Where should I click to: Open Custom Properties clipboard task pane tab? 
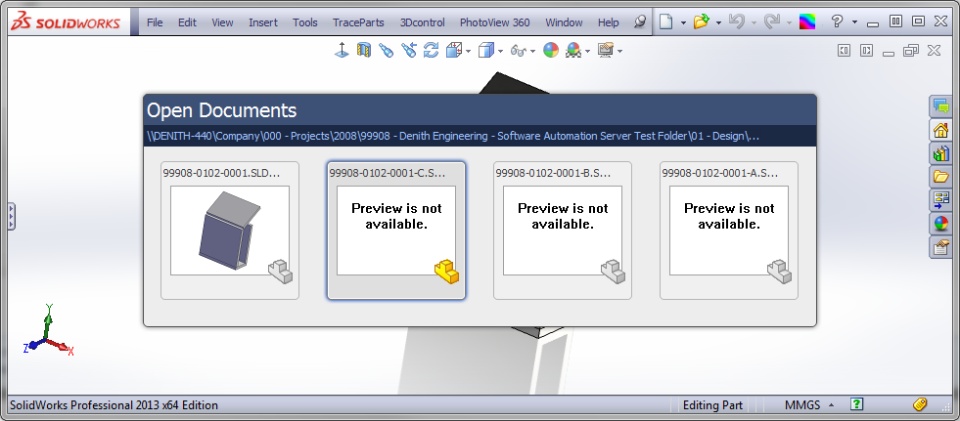tap(941, 247)
